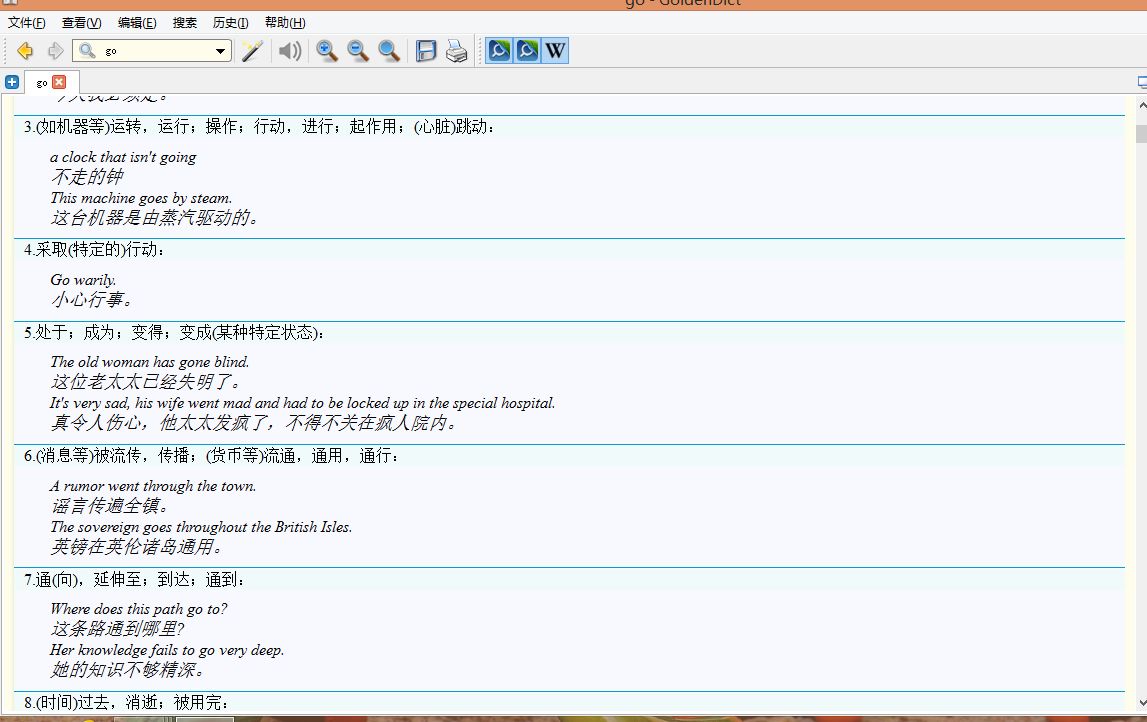Viewport: 1147px width, 722px height.
Task: Open the 文件(F) menu
Action: pos(27,23)
